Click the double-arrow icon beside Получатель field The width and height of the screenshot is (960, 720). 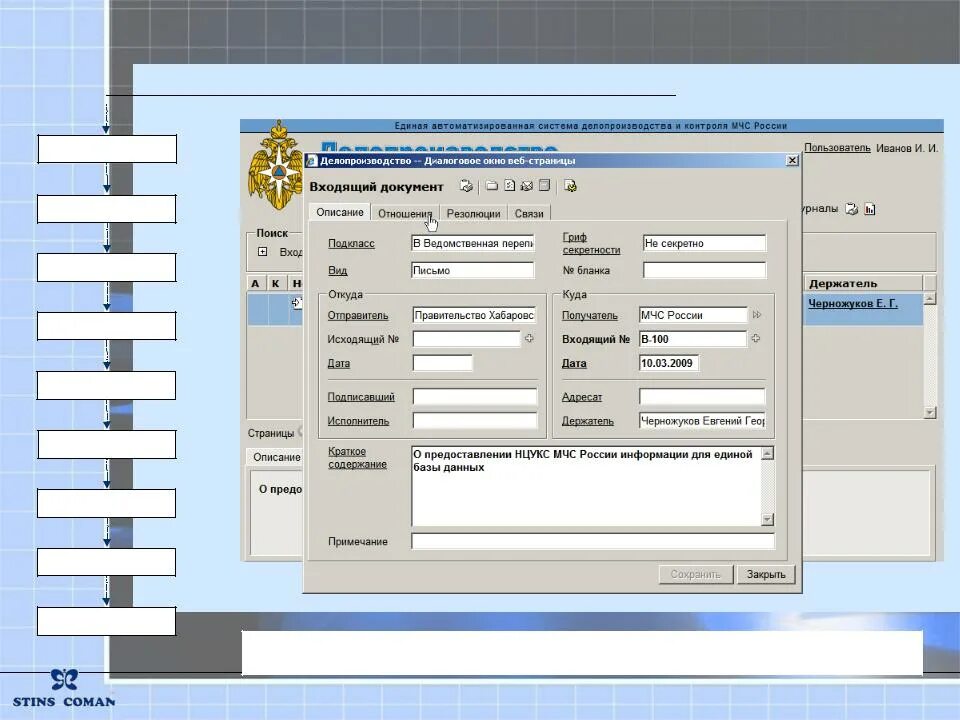point(757,315)
